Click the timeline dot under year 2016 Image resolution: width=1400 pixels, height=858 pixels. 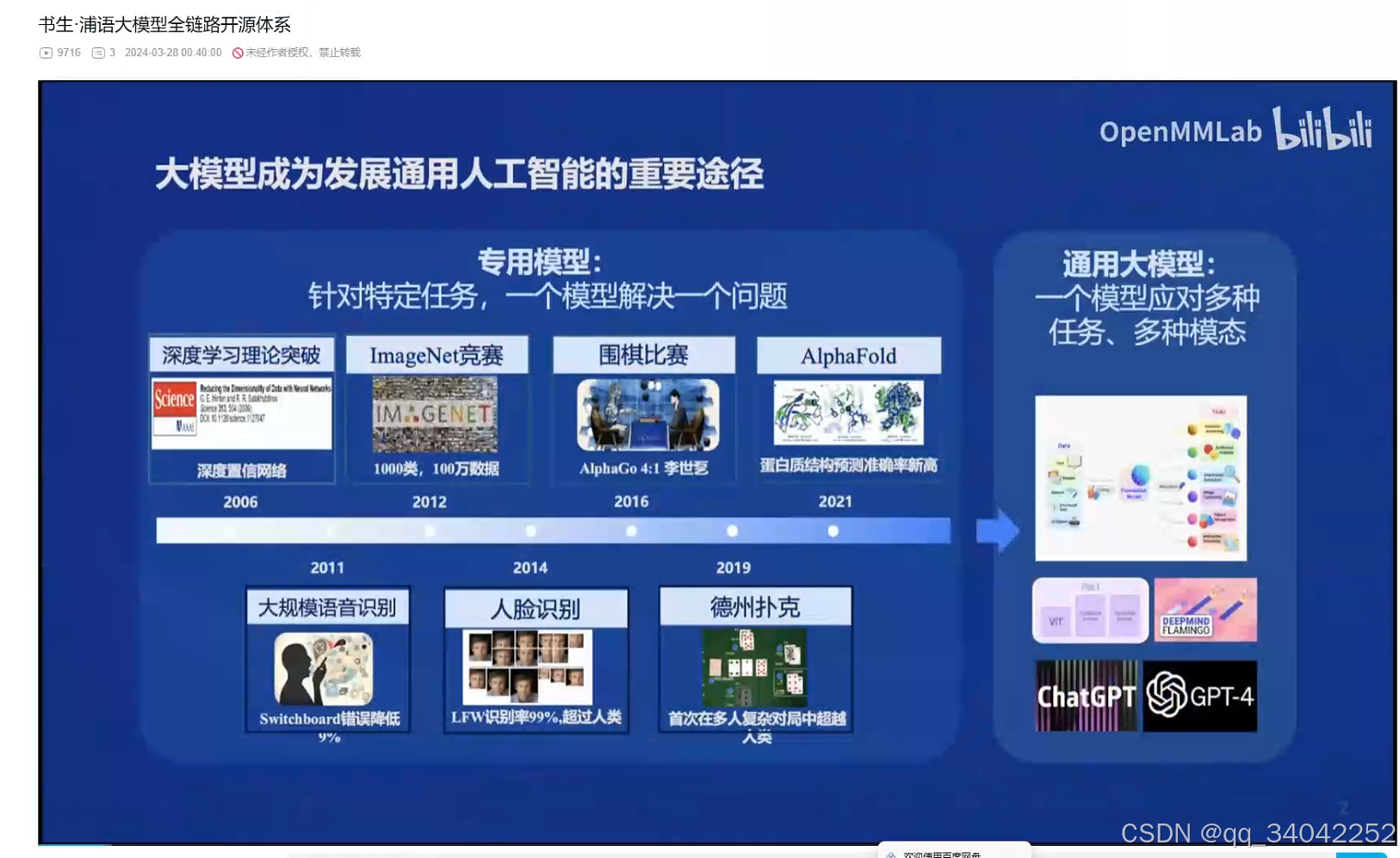[x=631, y=531]
